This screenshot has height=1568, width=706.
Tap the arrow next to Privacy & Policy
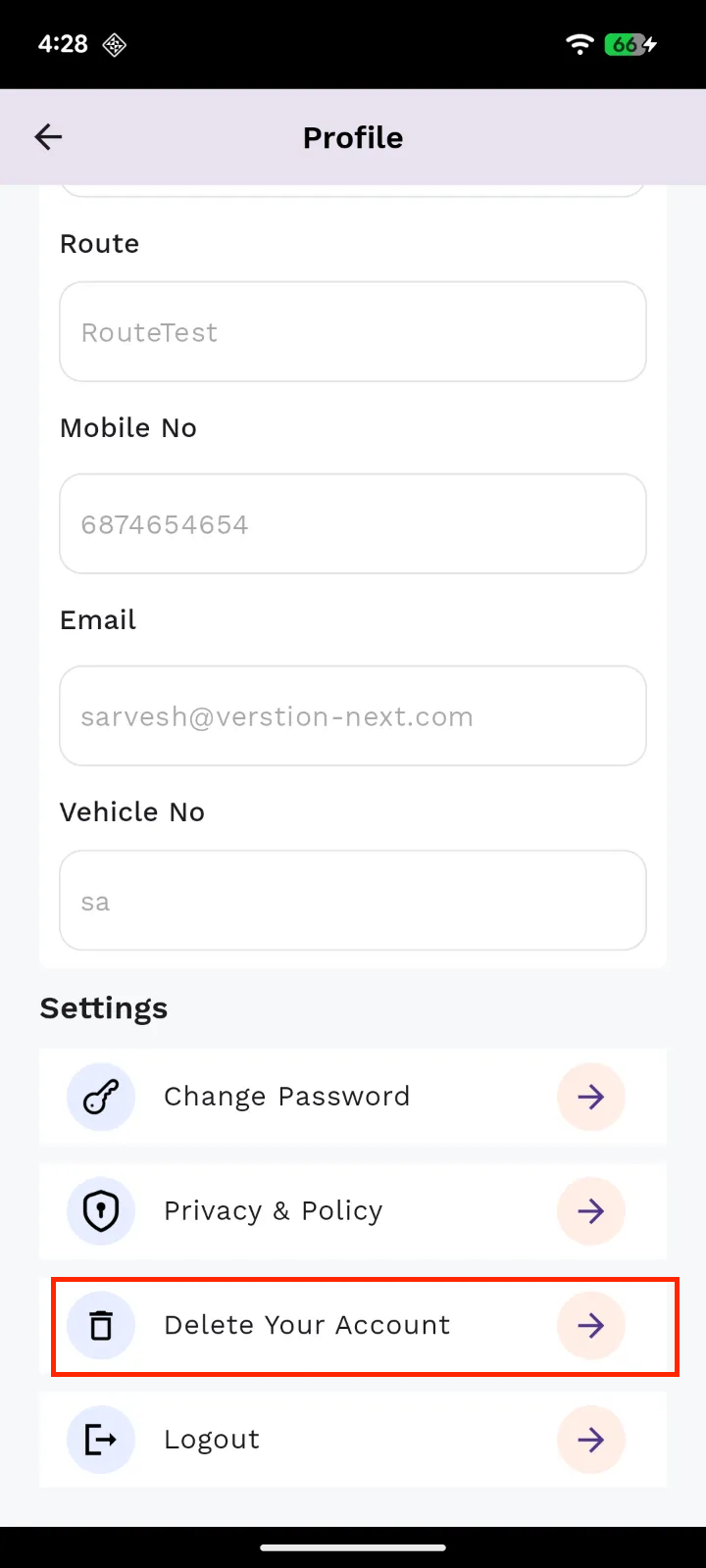(590, 1211)
